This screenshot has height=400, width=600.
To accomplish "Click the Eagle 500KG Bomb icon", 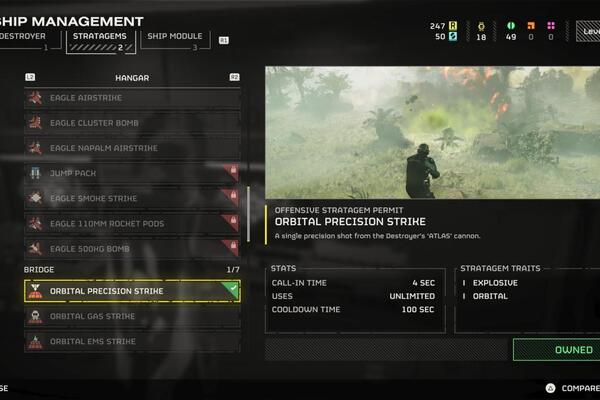I will click(x=35, y=249).
